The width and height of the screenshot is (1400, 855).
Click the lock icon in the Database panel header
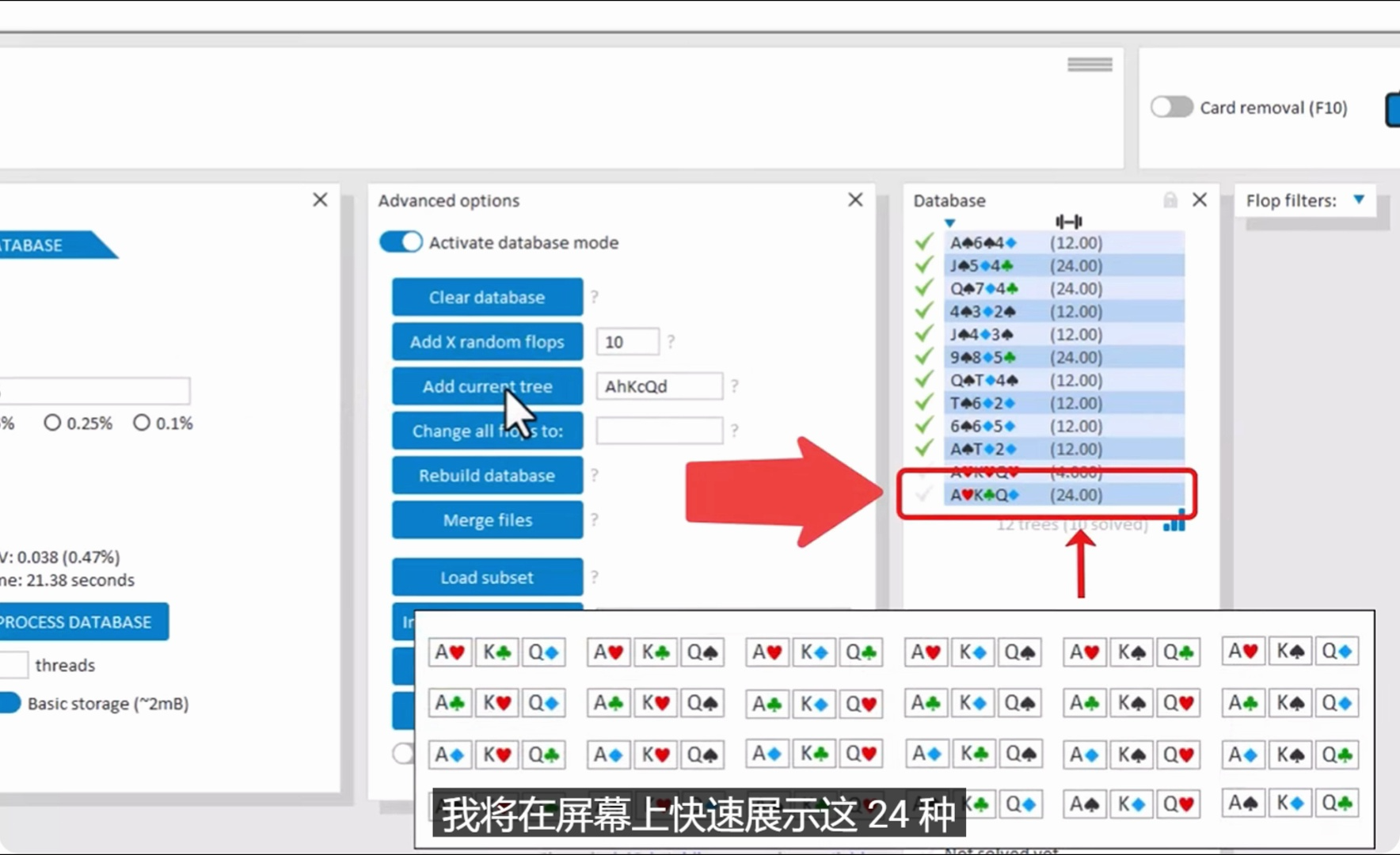coord(1170,199)
